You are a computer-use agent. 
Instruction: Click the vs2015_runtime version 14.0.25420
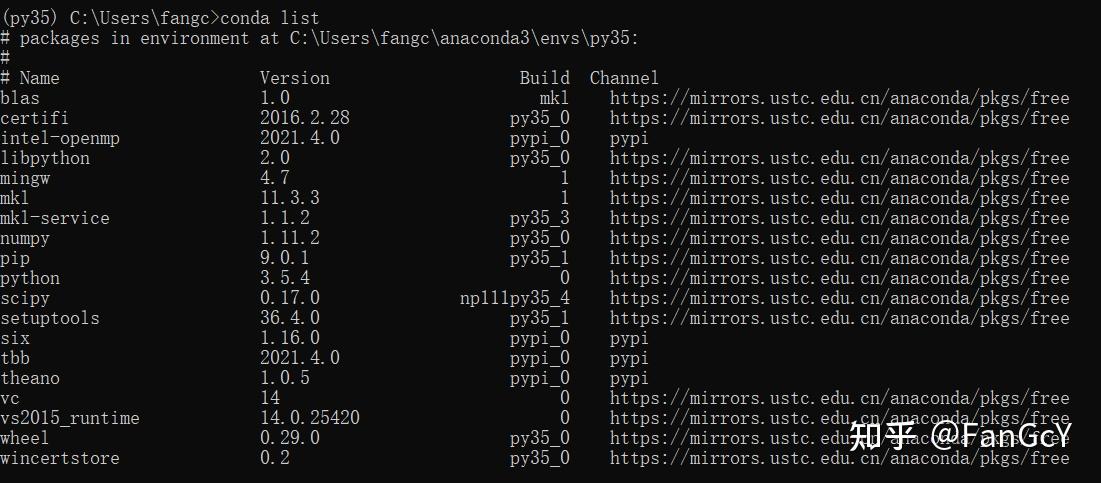click(x=310, y=418)
